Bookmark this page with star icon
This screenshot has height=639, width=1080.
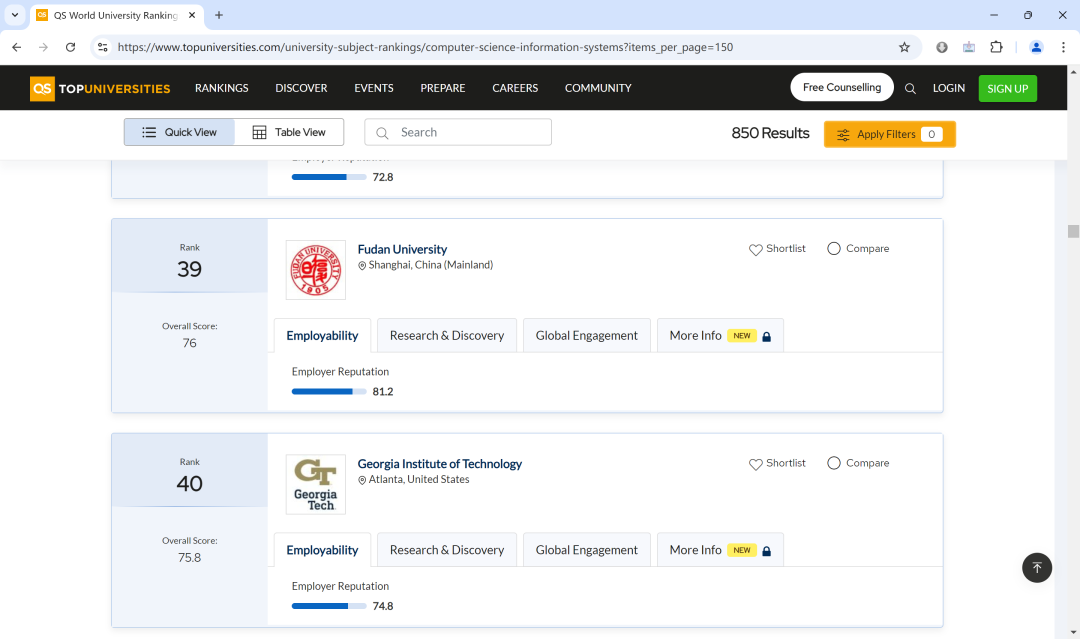pos(904,47)
